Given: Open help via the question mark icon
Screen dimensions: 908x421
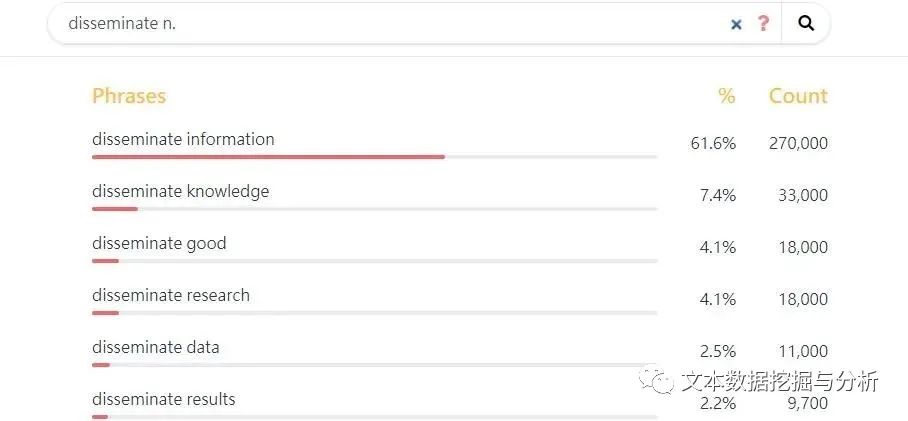Looking at the screenshot, I should 763,24.
